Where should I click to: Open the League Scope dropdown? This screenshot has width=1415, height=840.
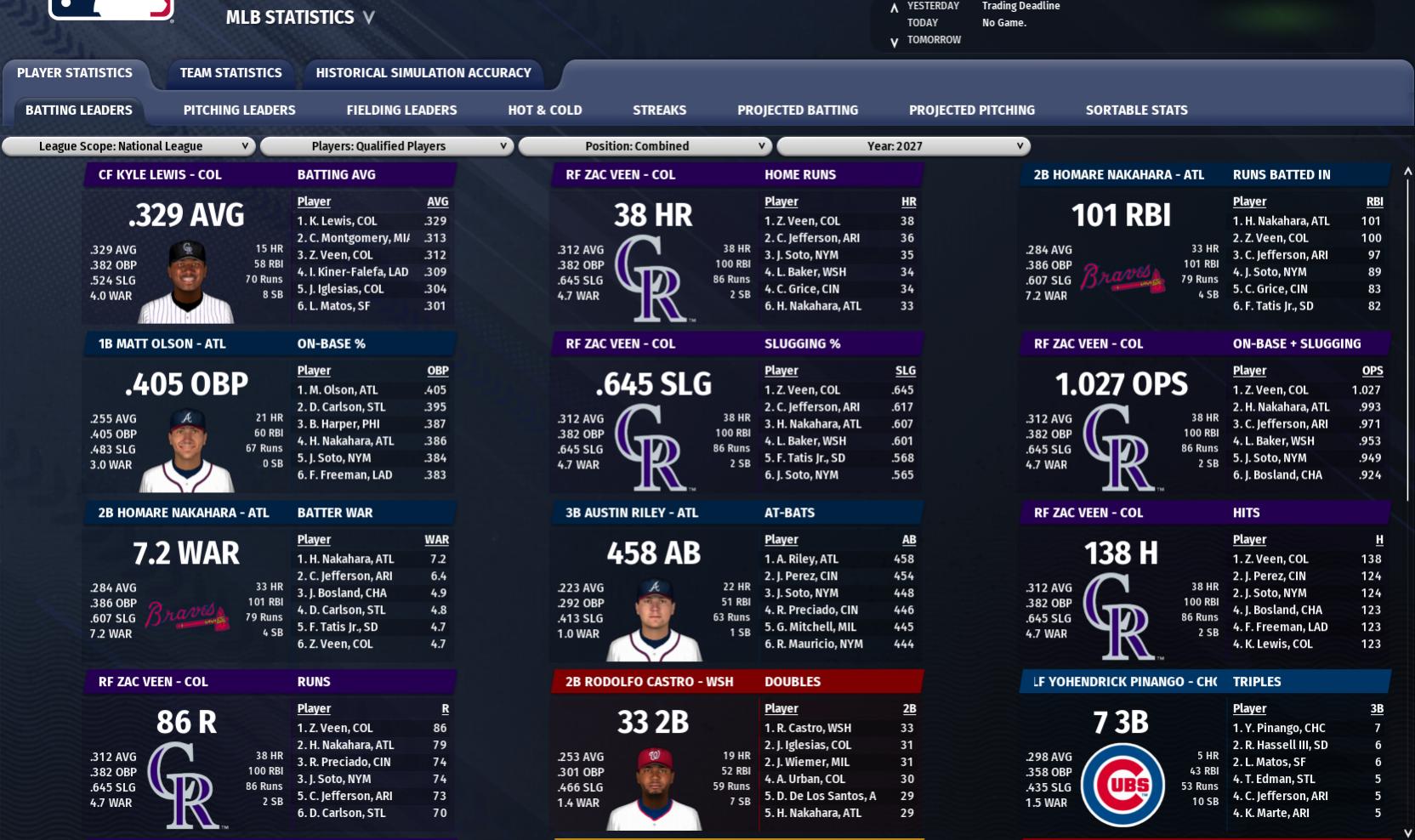point(128,146)
